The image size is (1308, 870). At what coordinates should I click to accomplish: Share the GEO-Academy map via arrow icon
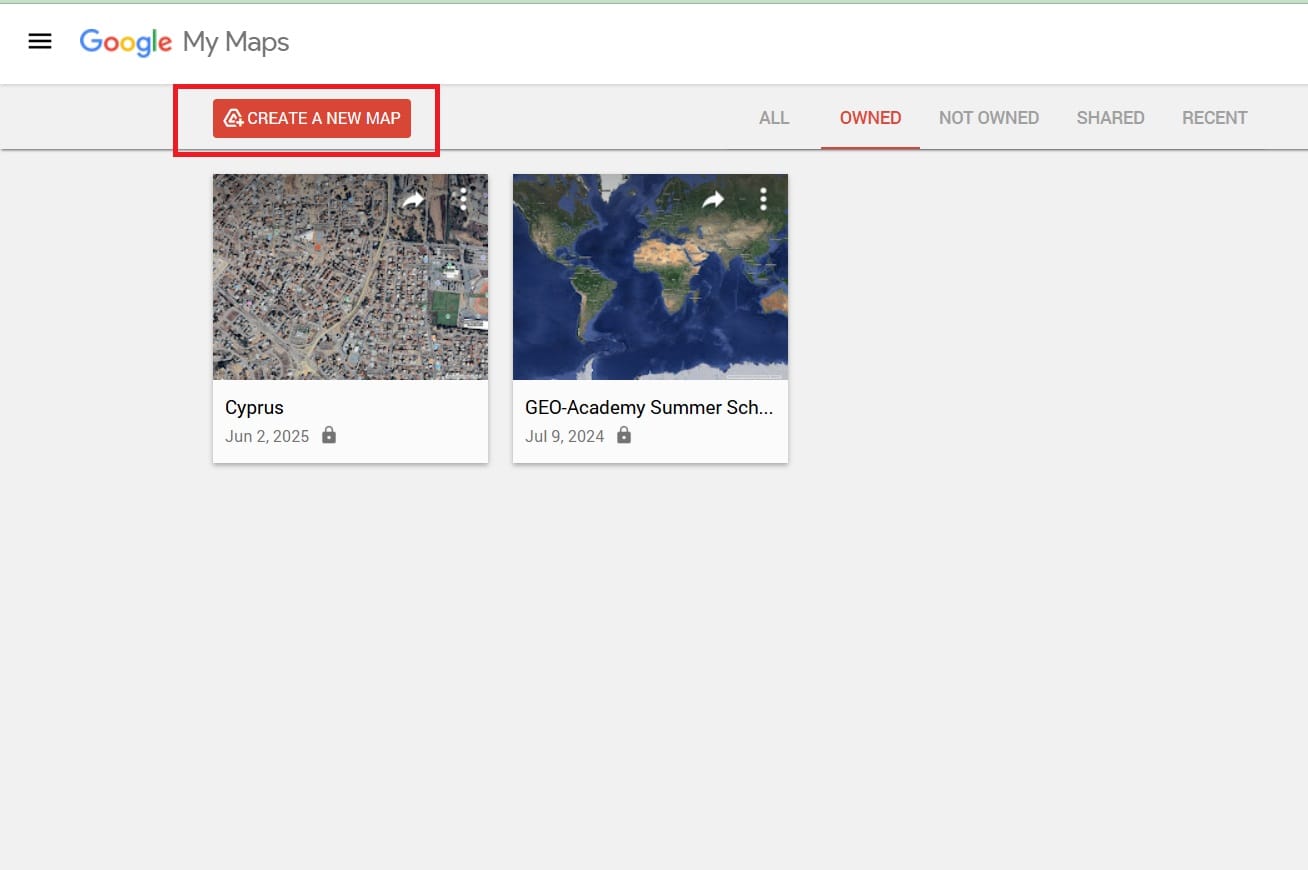tap(713, 200)
